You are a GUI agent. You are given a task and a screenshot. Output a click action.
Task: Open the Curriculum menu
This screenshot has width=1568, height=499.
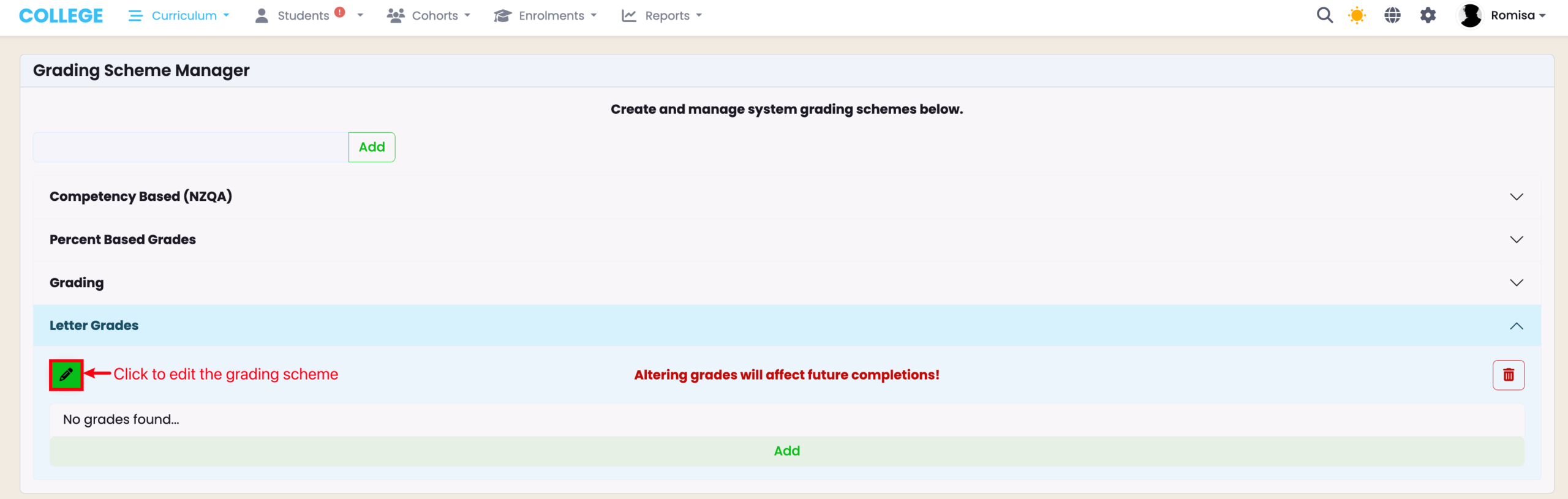point(179,15)
